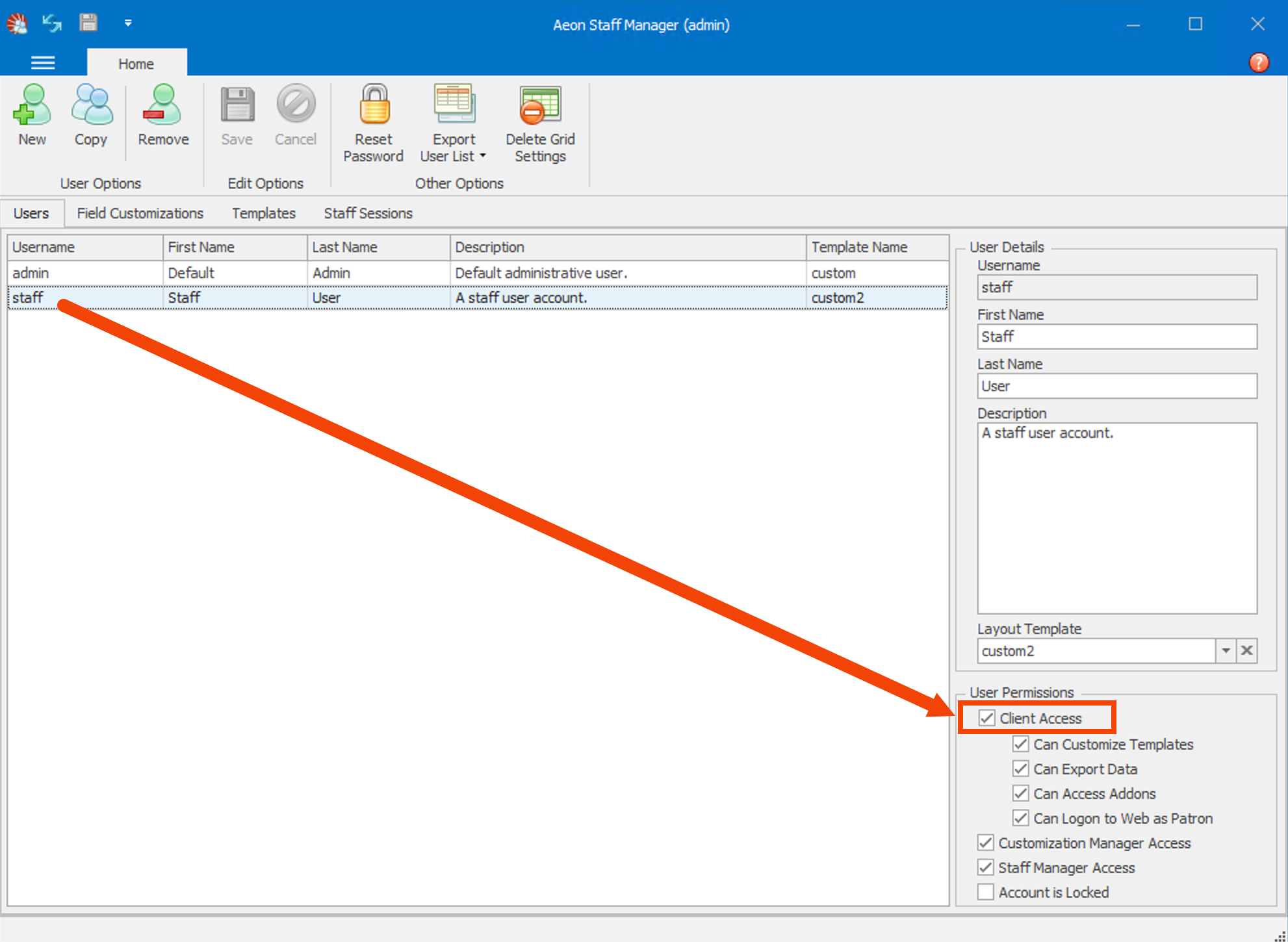
Task: Disable Can Logon to Web as Patron
Action: click(1020, 818)
